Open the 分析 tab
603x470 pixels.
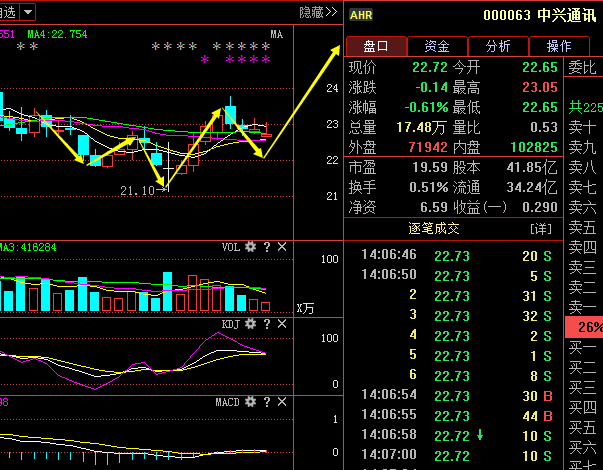pos(498,46)
